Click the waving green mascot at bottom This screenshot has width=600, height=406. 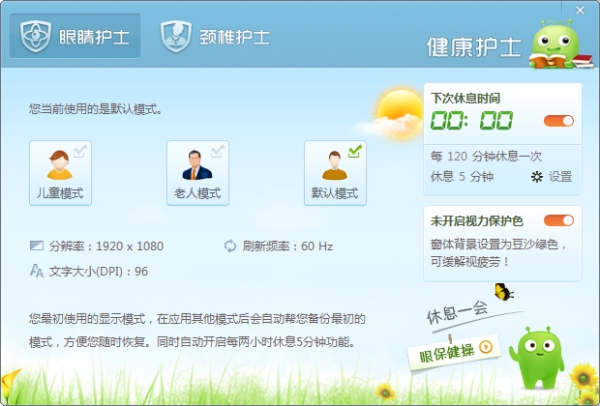pyautogui.click(x=536, y=357)
